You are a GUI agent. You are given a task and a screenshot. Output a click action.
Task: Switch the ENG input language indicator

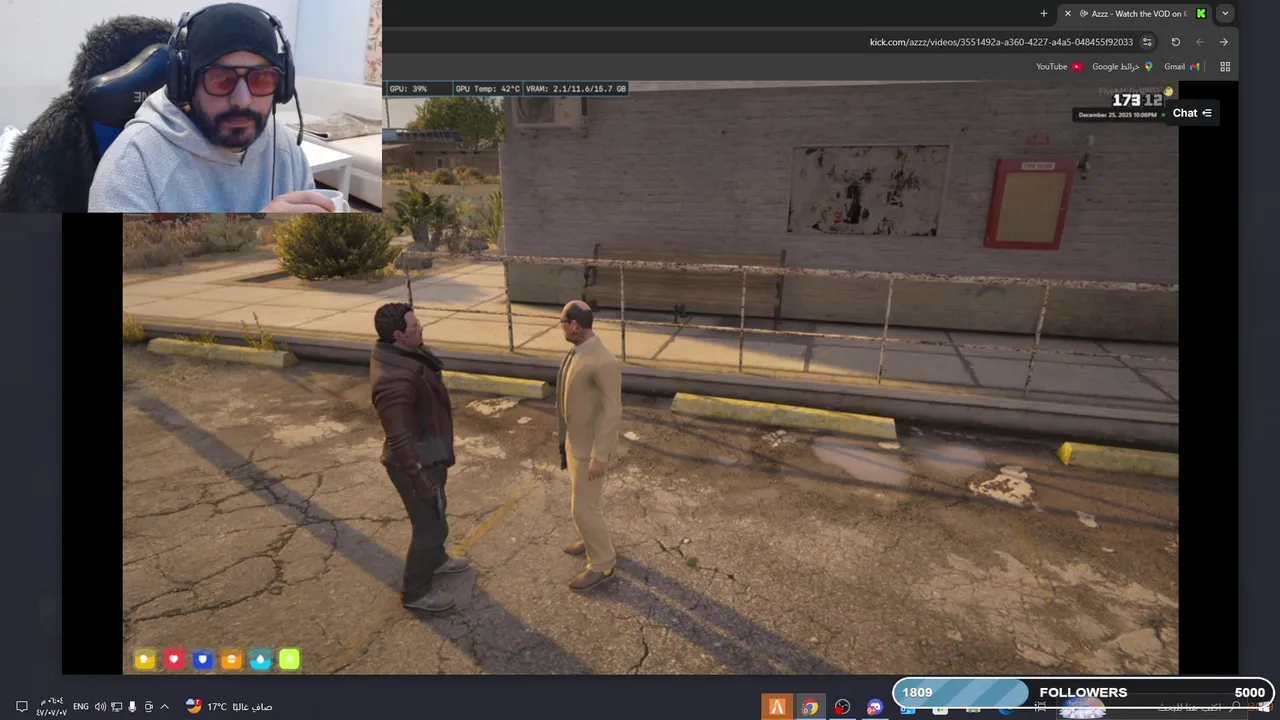pyautogui.click(x=81, y=706)
